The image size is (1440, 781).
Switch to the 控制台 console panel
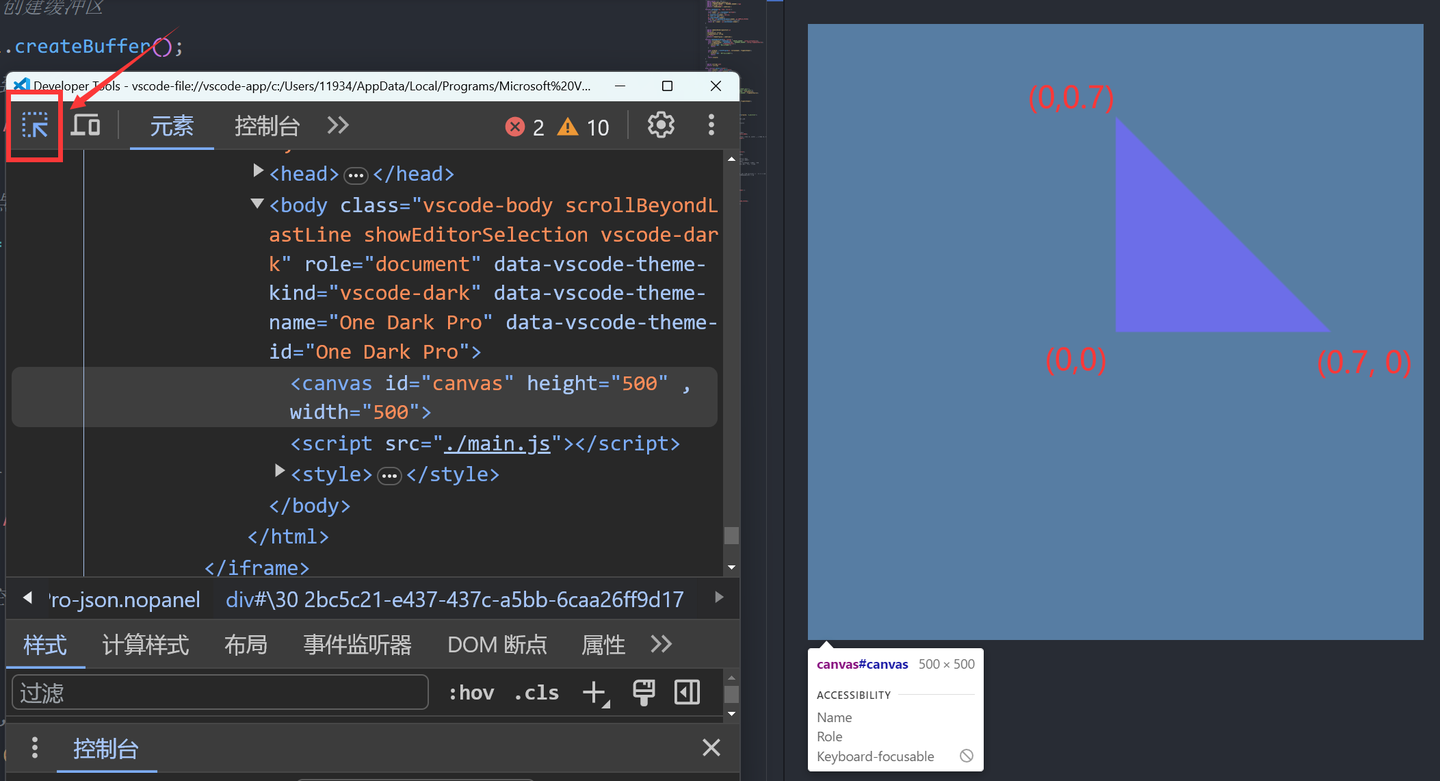(x=268, y=126)
